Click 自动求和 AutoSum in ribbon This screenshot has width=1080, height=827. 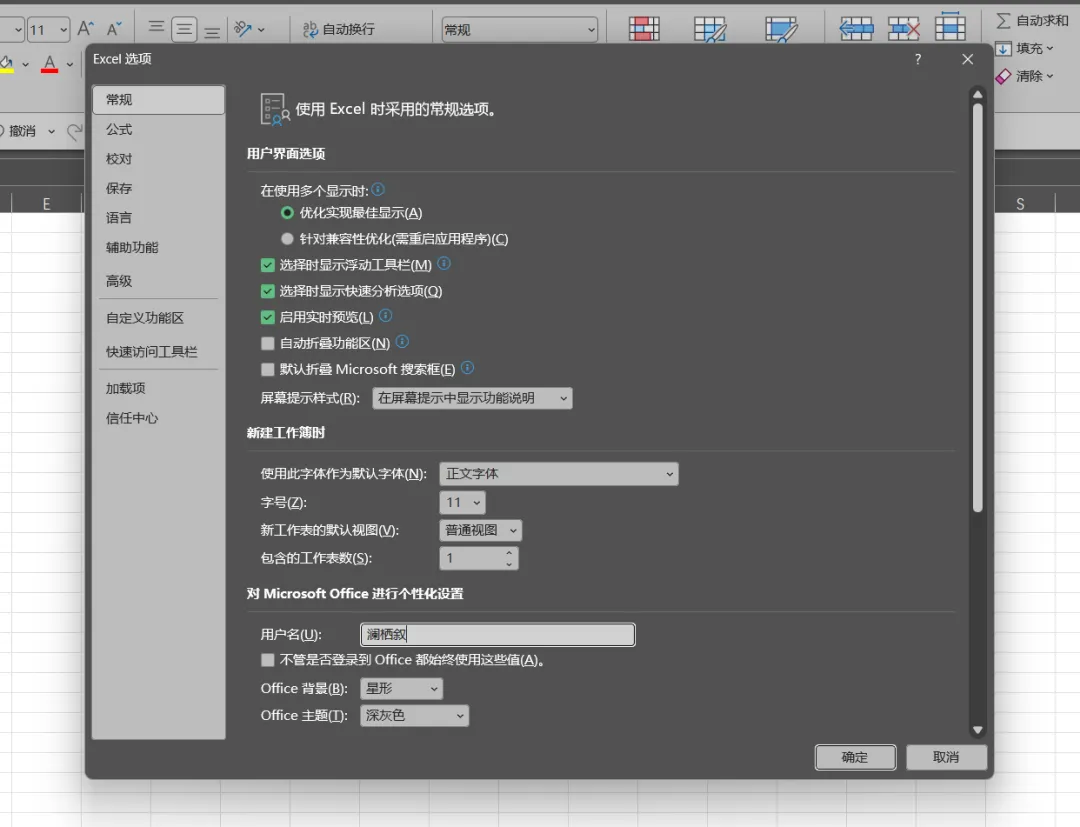[1032, 21]
